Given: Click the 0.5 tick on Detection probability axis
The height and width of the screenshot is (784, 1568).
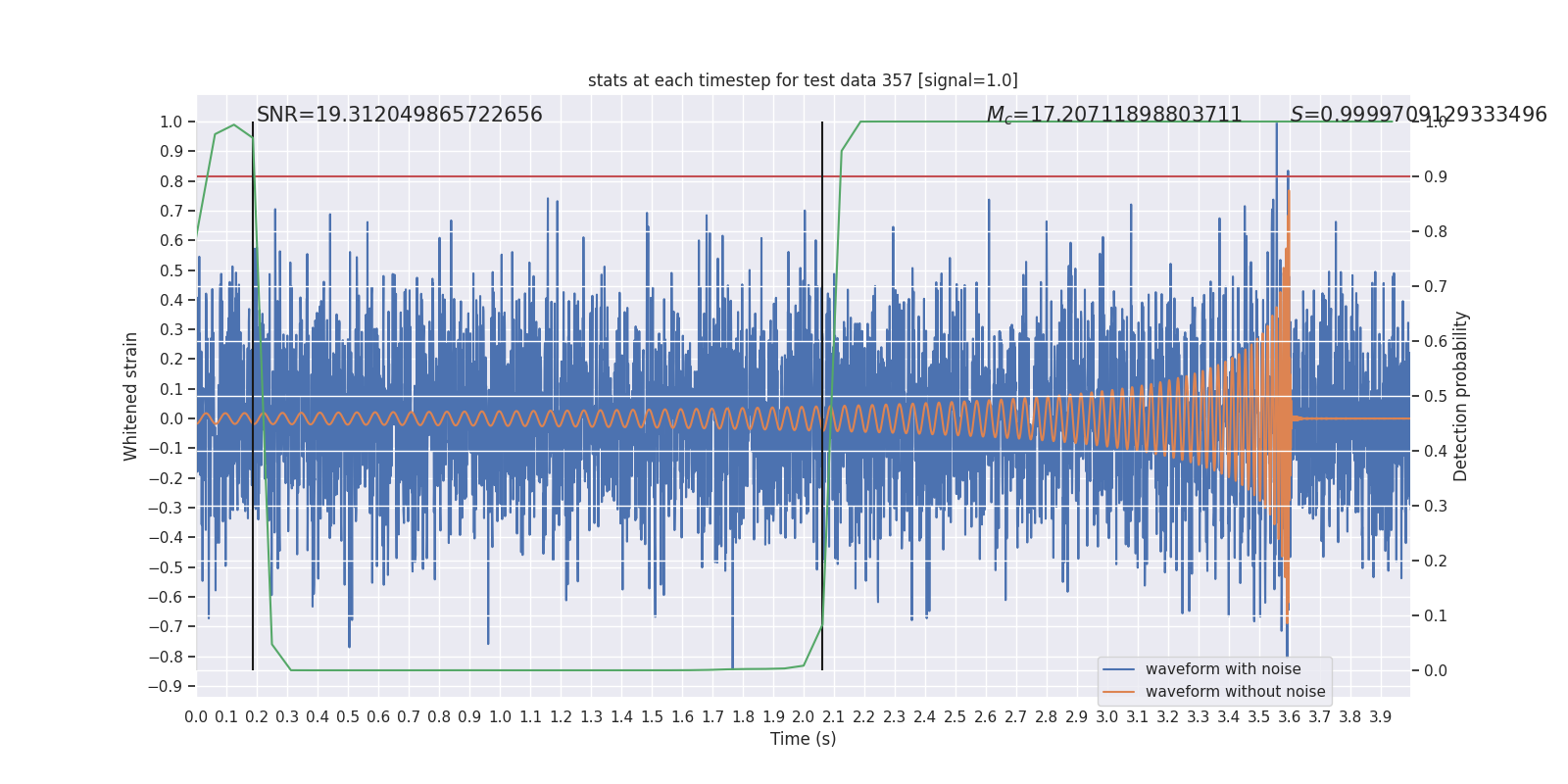Looking at the screenshot, I should click(1436, 396).
